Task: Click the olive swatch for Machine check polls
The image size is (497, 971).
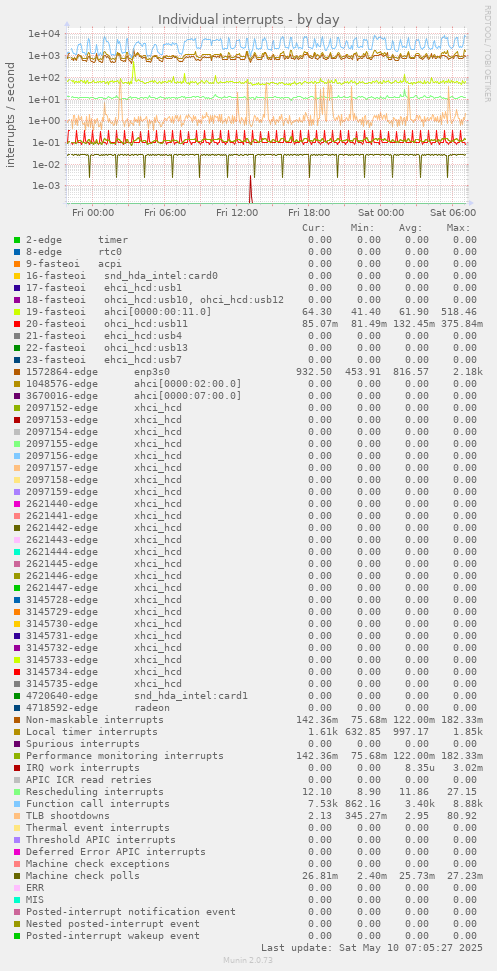Action: [x=17, y=876]
